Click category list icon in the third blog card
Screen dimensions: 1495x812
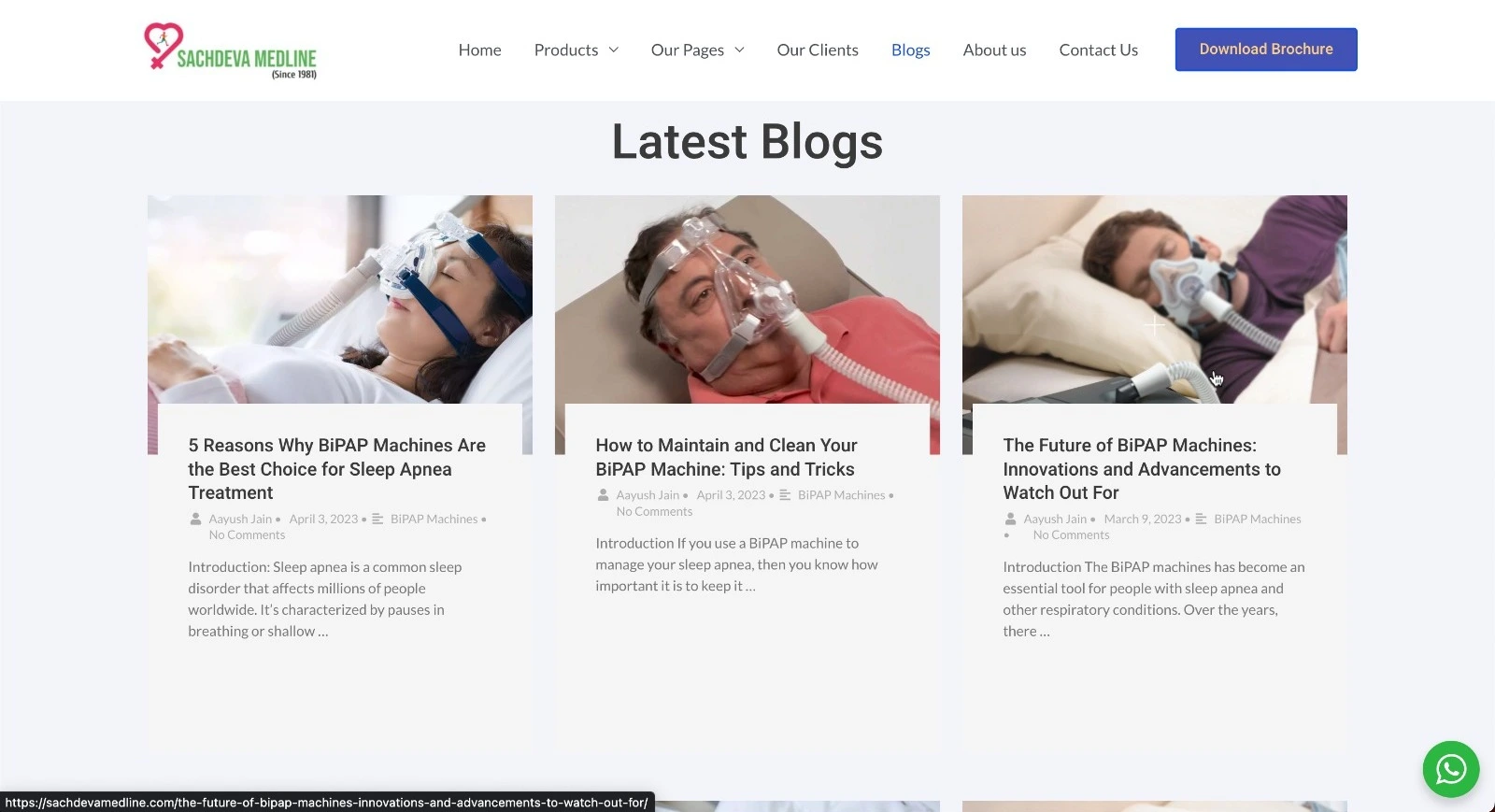tap(1201, 519)
